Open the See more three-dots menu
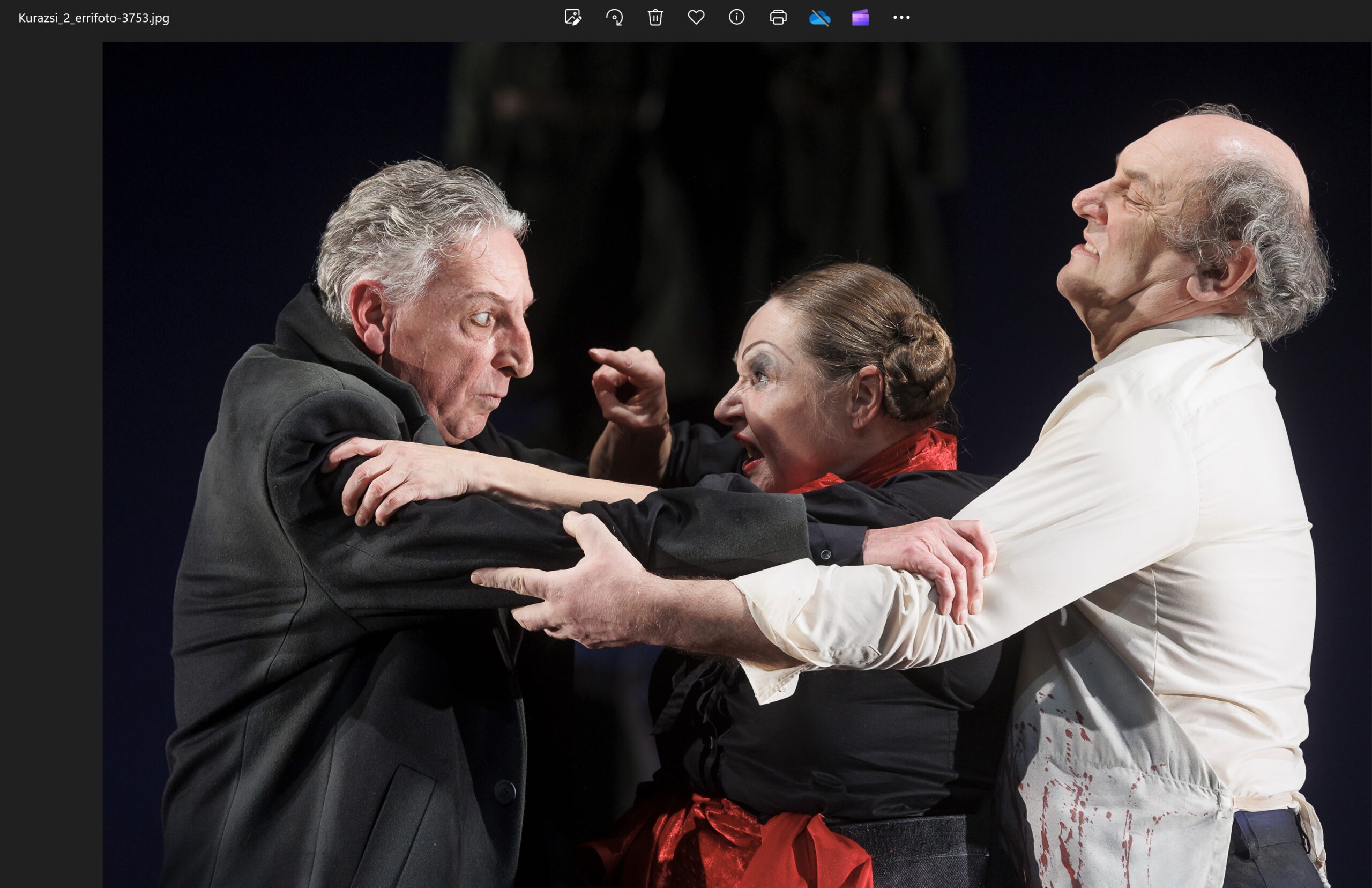 (x=901, y=17)
